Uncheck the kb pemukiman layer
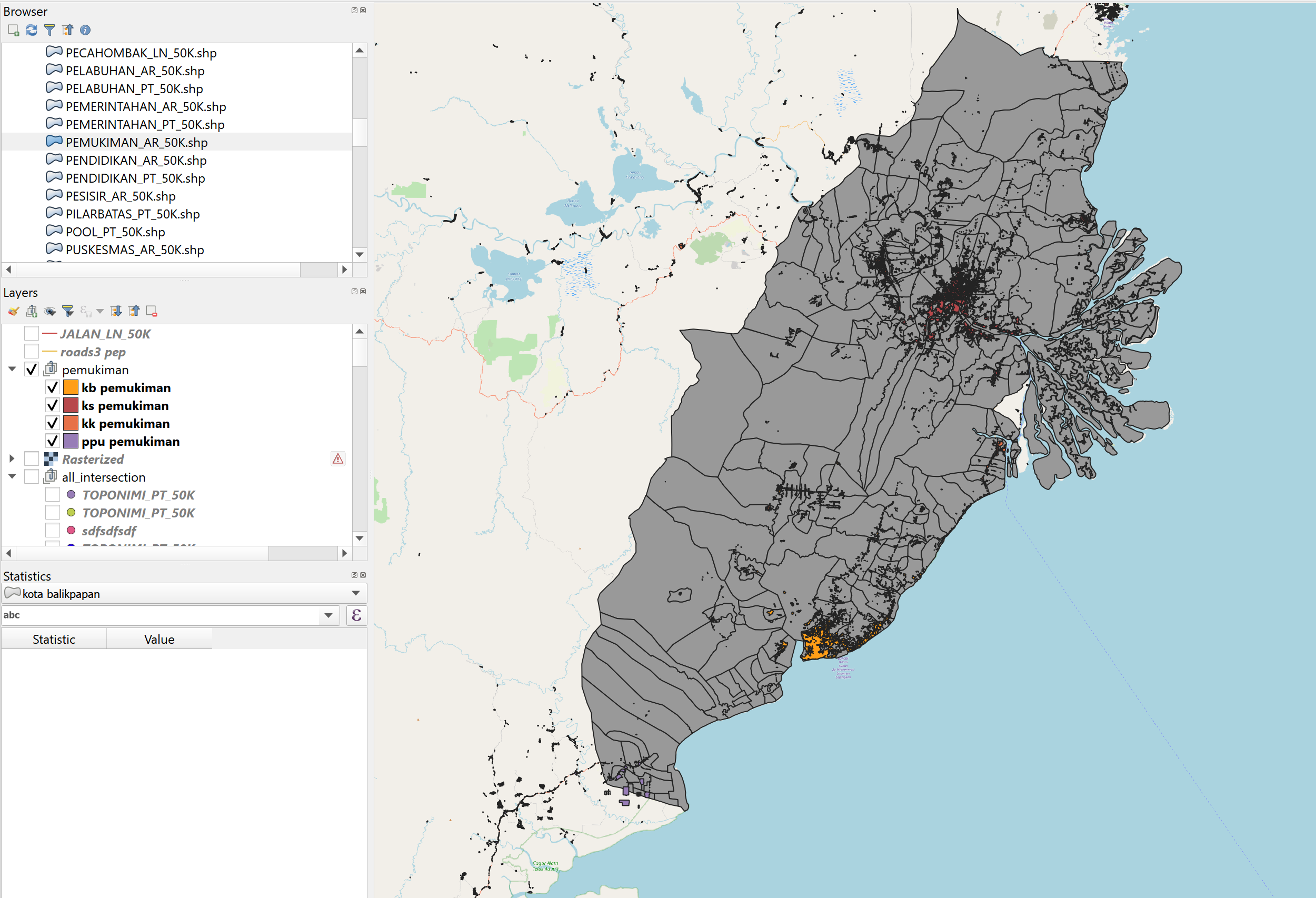Screen dimensions: 1316x898 click(x=52, y=388)
